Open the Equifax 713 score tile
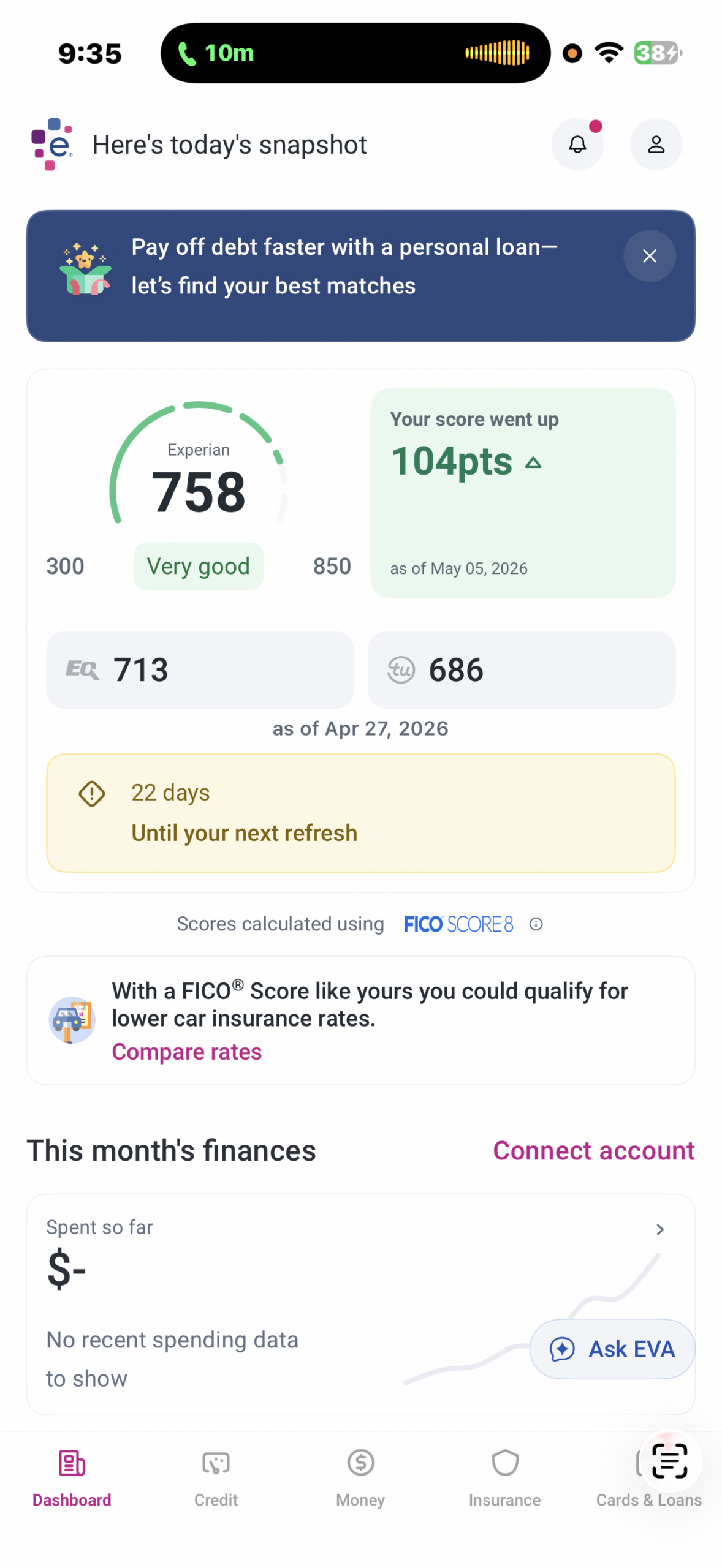This screenshot has width=722, height=1568. 200,670
